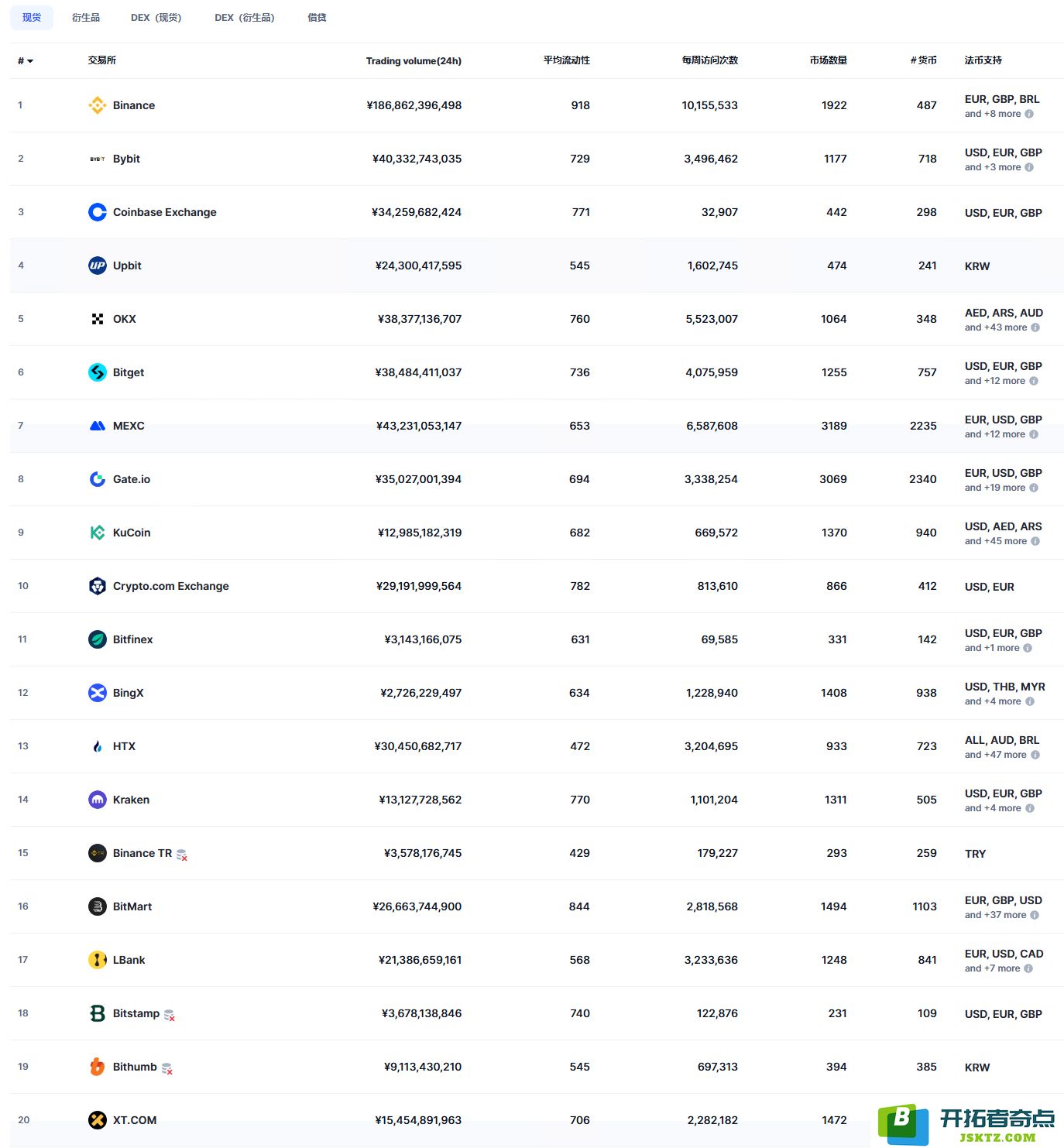Screen dimensions: 1064x1148
Task: Click the HTX flame logo icon
Action: (98, 746)
